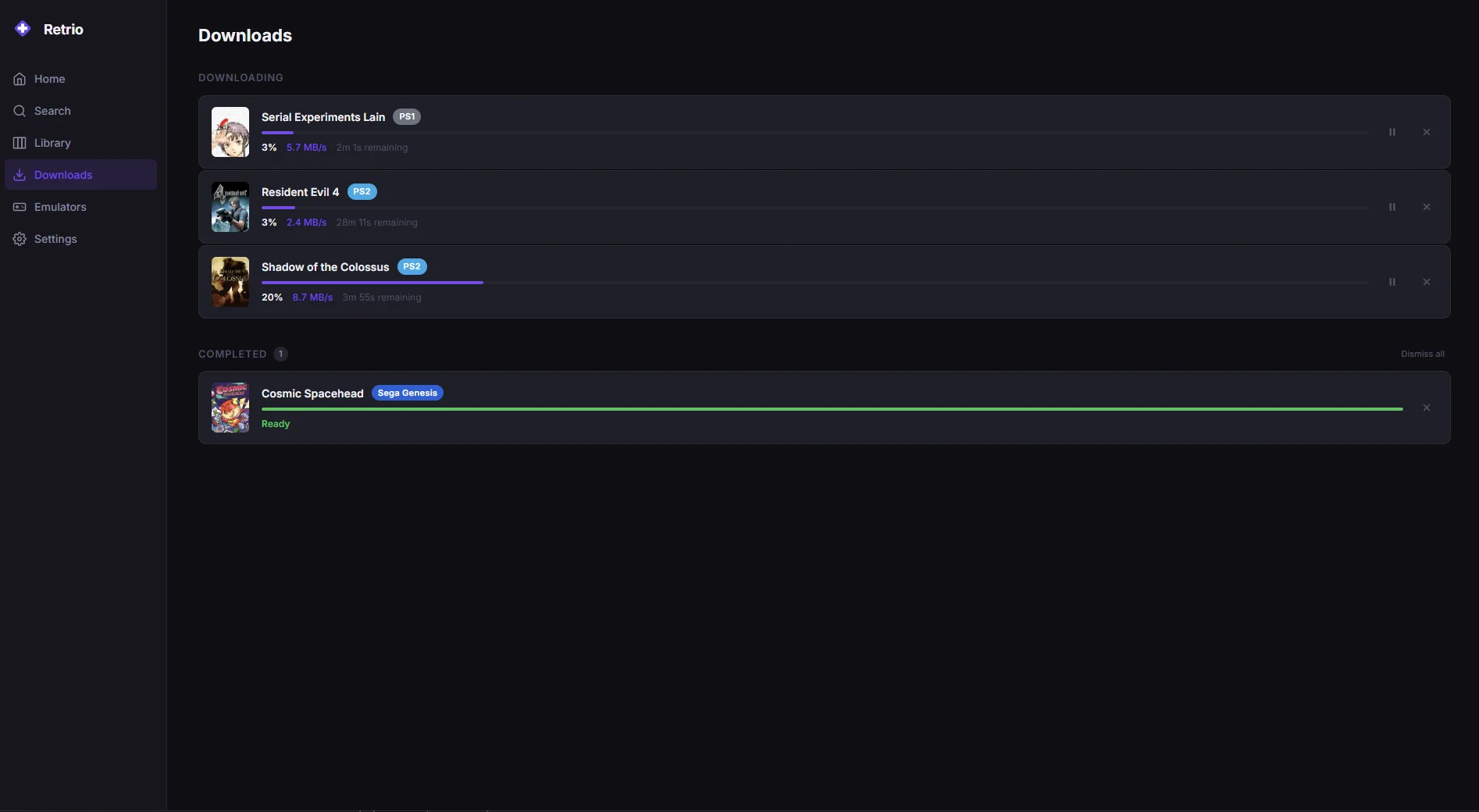Pause the Serial Experiments Lain download

click(1392, 132)
